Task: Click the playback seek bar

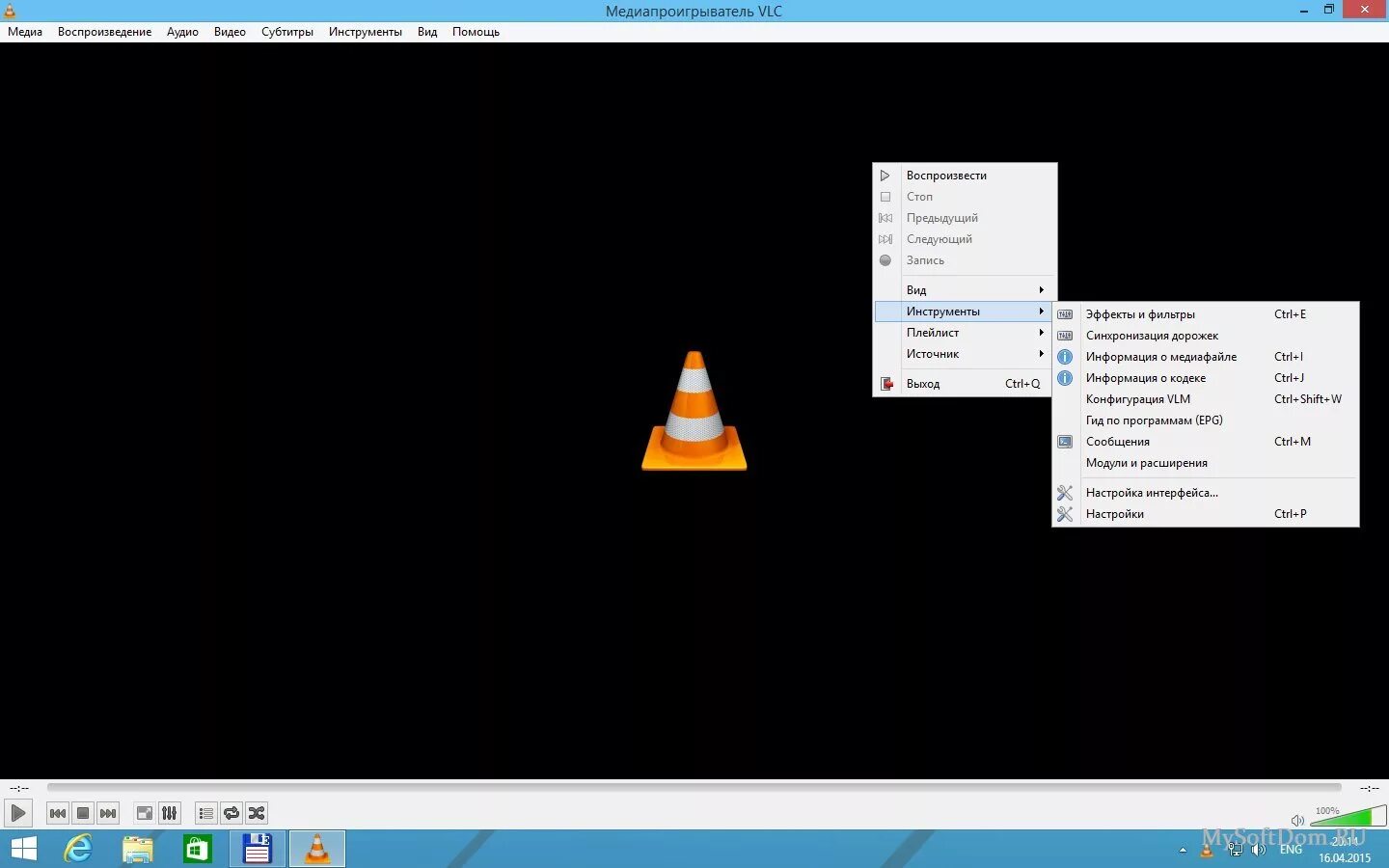Action: pos(694,788)
